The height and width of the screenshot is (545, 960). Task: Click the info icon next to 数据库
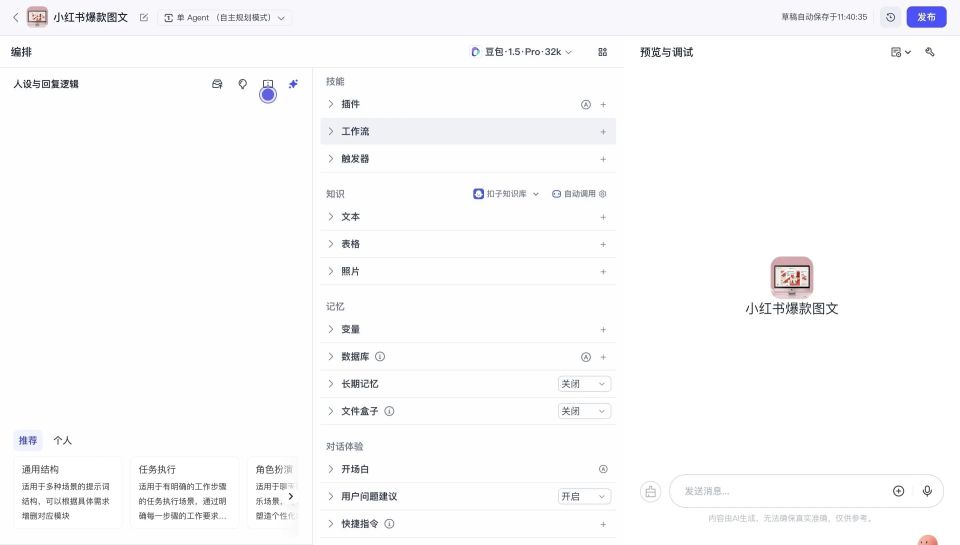pyautogui.click(x=380, y=356)
